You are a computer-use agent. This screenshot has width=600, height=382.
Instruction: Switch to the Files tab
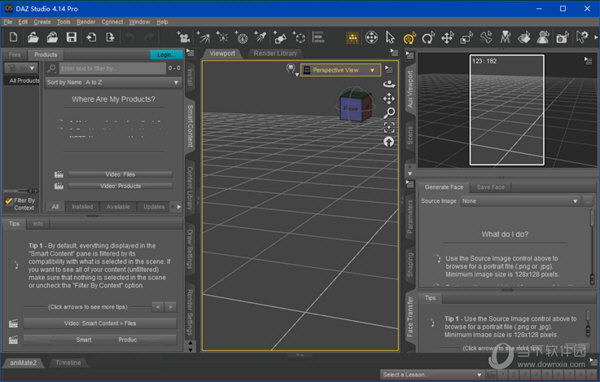tap(15, 55)
